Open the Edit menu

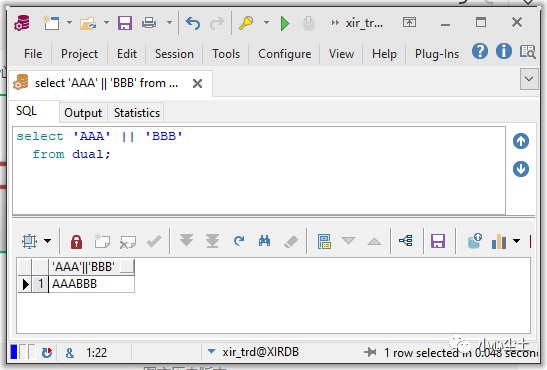pyautogui.click(x=127, y=54)
